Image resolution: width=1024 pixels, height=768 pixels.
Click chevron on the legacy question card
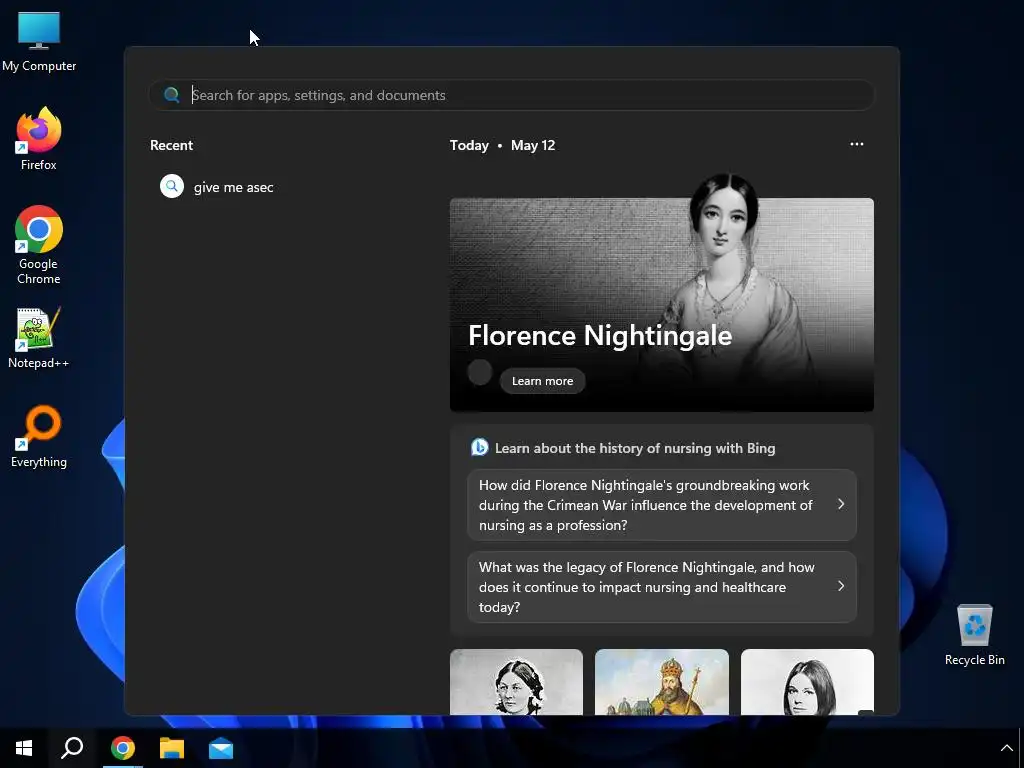tap(841, 586)
